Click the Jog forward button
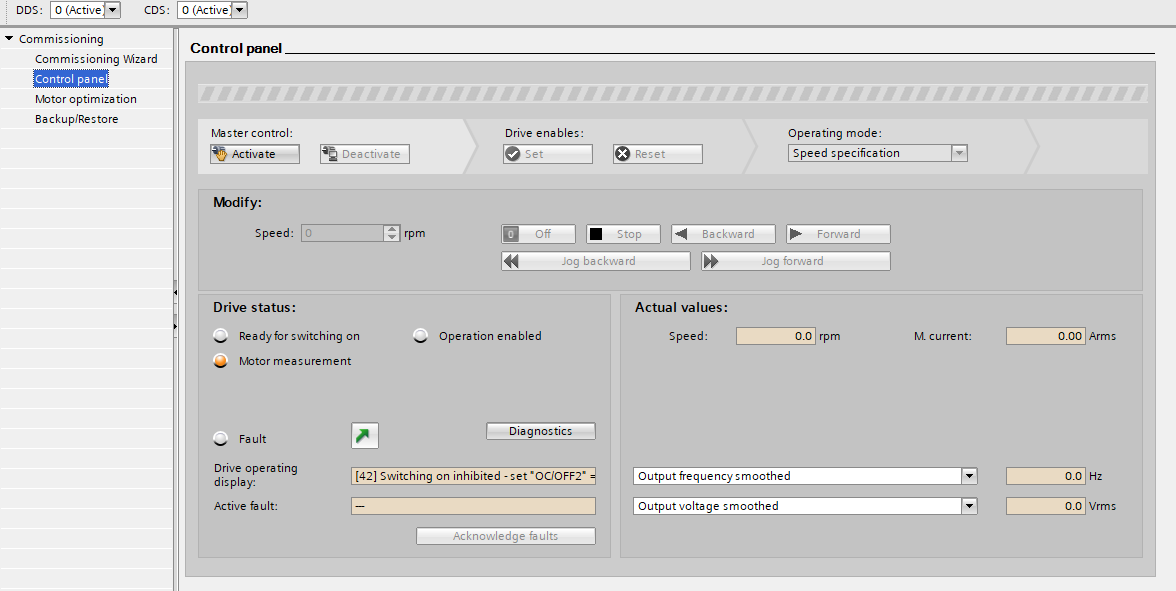Viewport: 1176px width, 591px height. coord(795,261)
